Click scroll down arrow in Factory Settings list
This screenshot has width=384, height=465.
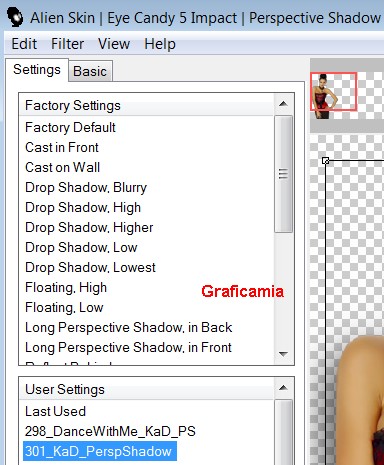[x=283, y=354]
